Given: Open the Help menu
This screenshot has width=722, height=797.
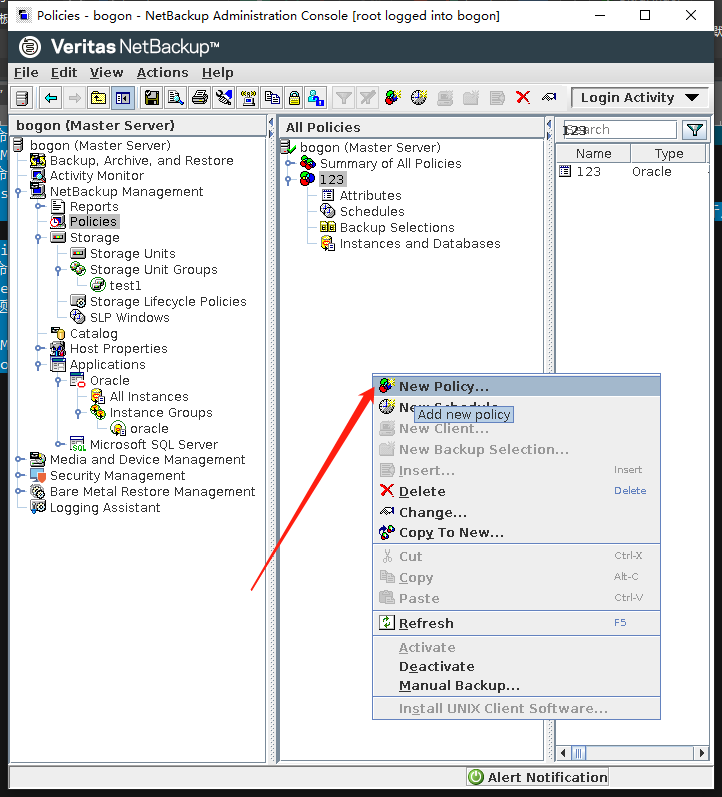Looking at the screenshot, I should coord(218,73).
